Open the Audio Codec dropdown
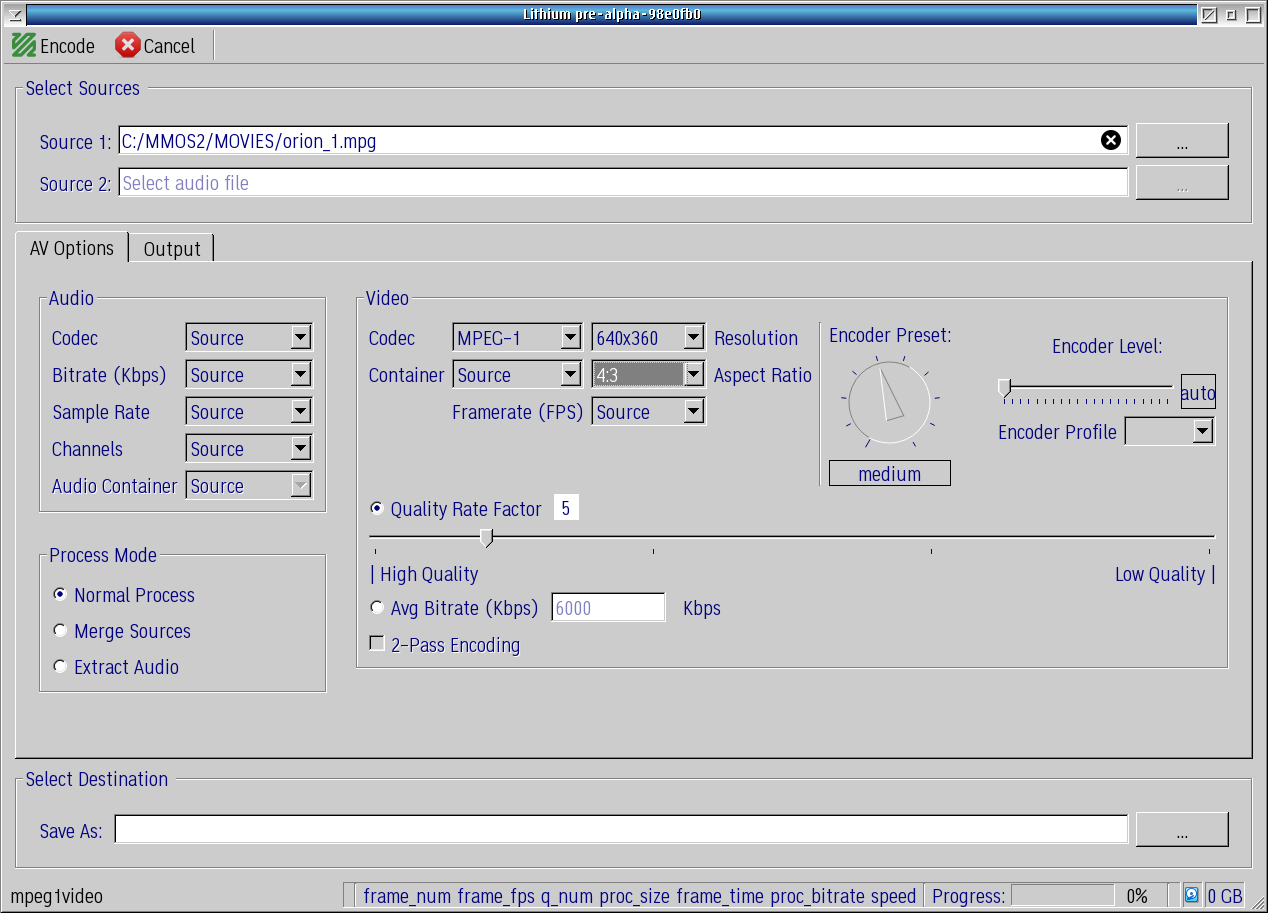The image size is (1268, 913). click(249, 338)
